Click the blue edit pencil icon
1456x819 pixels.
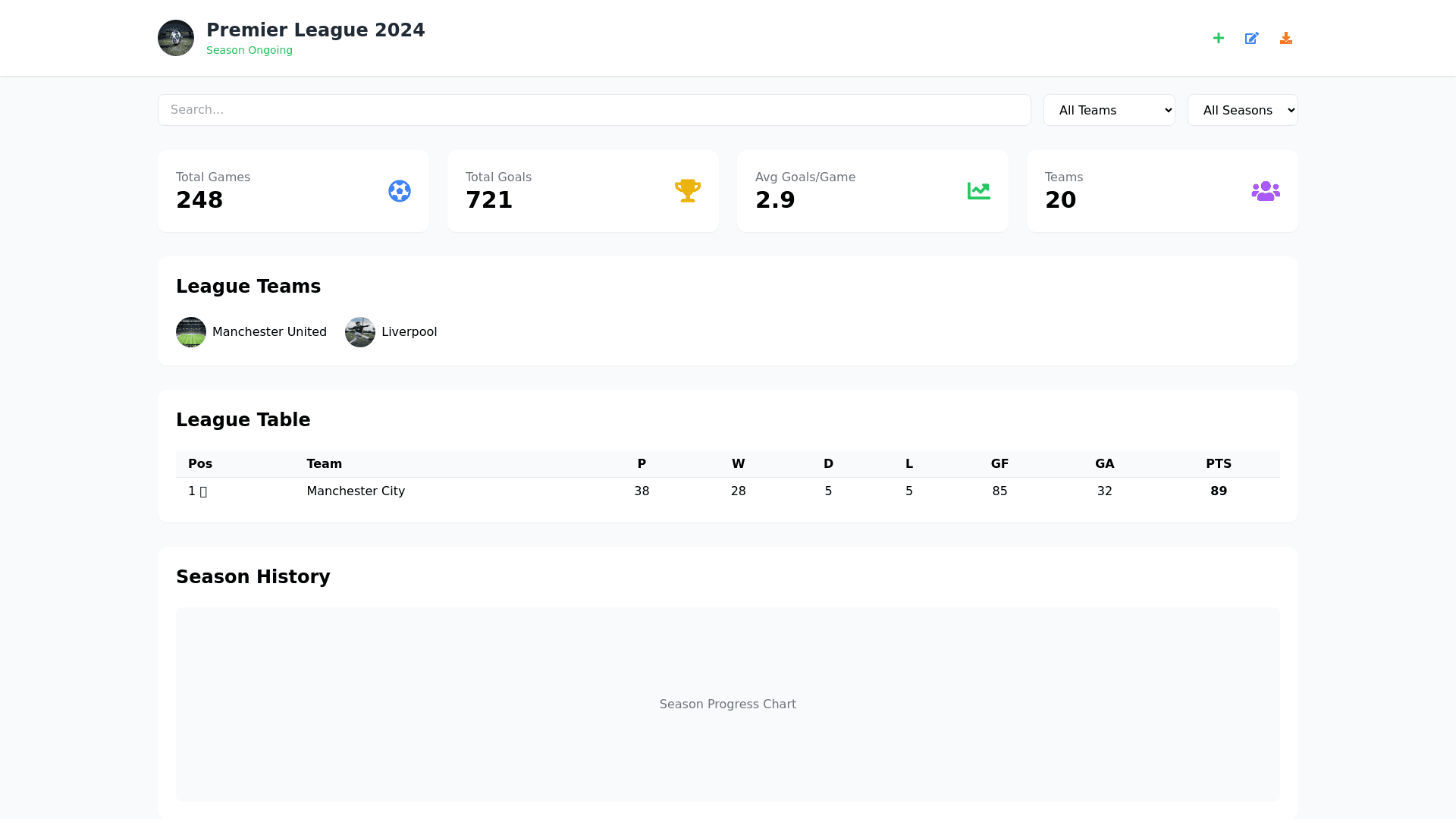click(1252, 38)
